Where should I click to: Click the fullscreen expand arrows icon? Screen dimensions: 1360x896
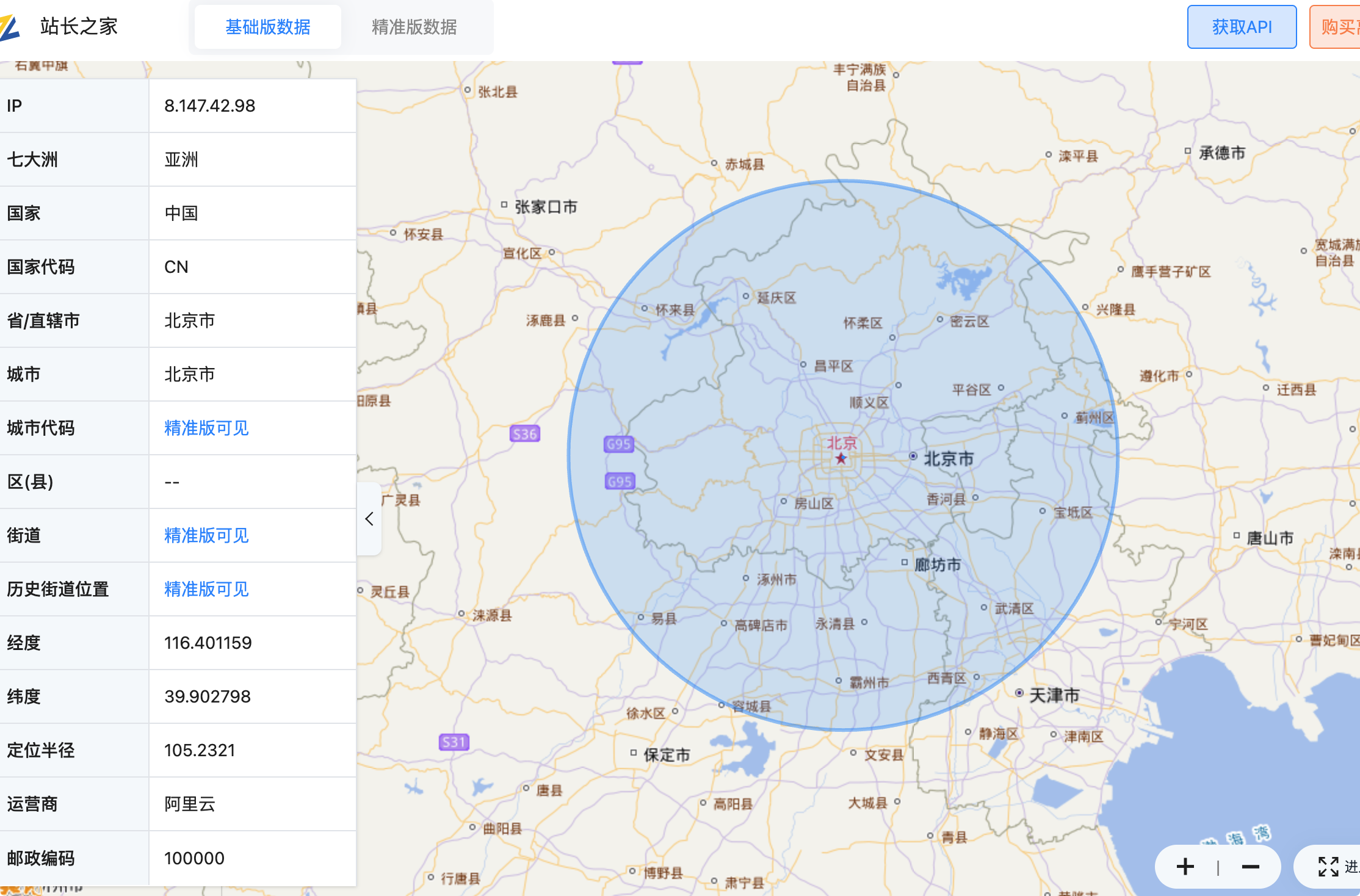click(1328, 867)
